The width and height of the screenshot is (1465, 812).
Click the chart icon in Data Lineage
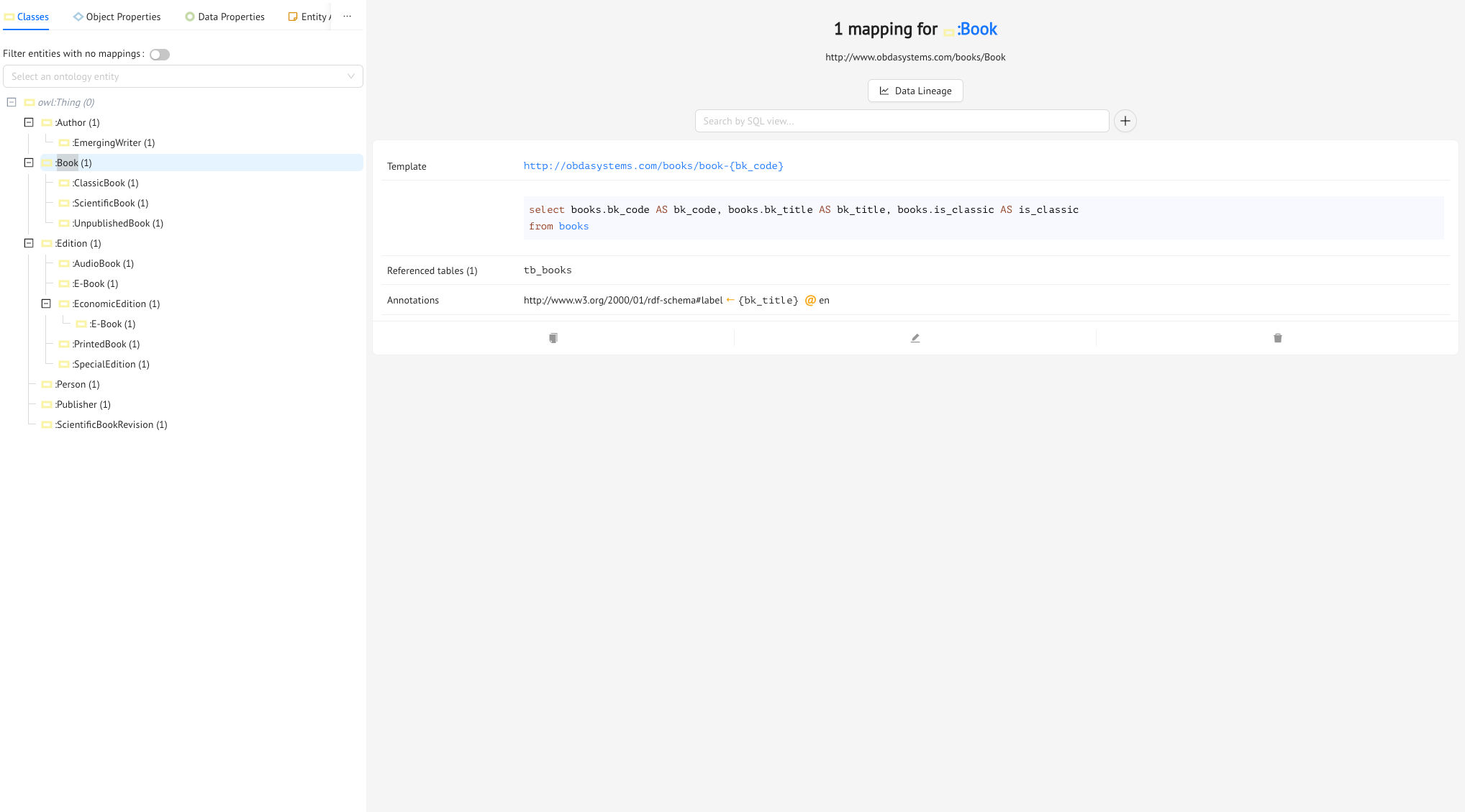point(884,91)
